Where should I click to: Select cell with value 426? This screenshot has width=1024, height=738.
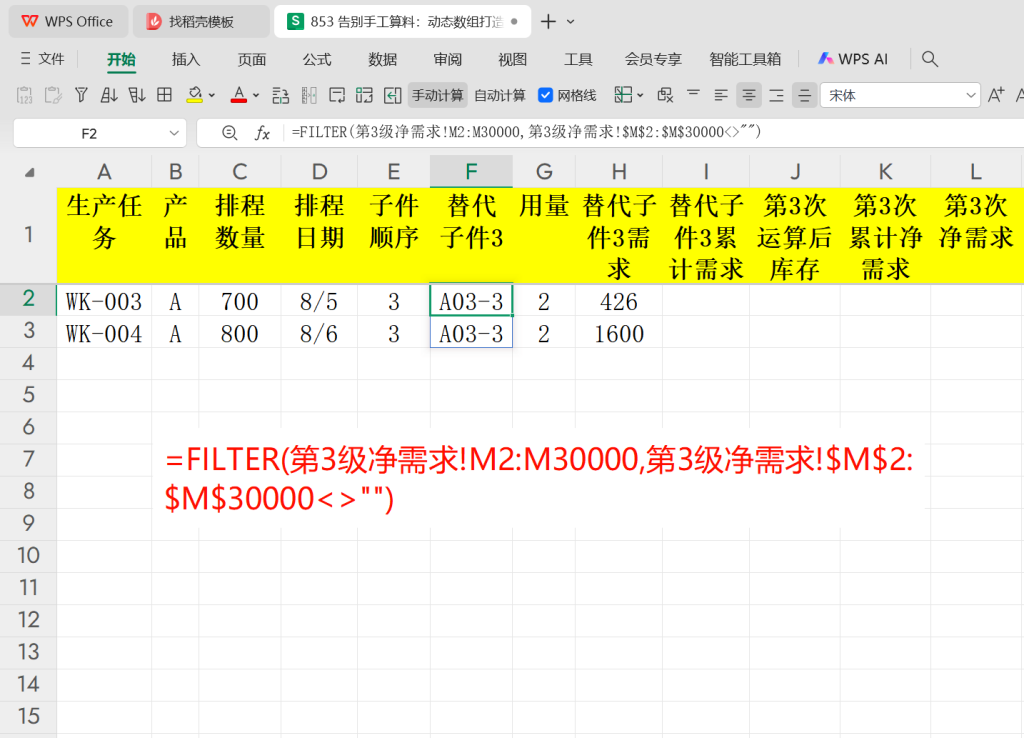618,300
